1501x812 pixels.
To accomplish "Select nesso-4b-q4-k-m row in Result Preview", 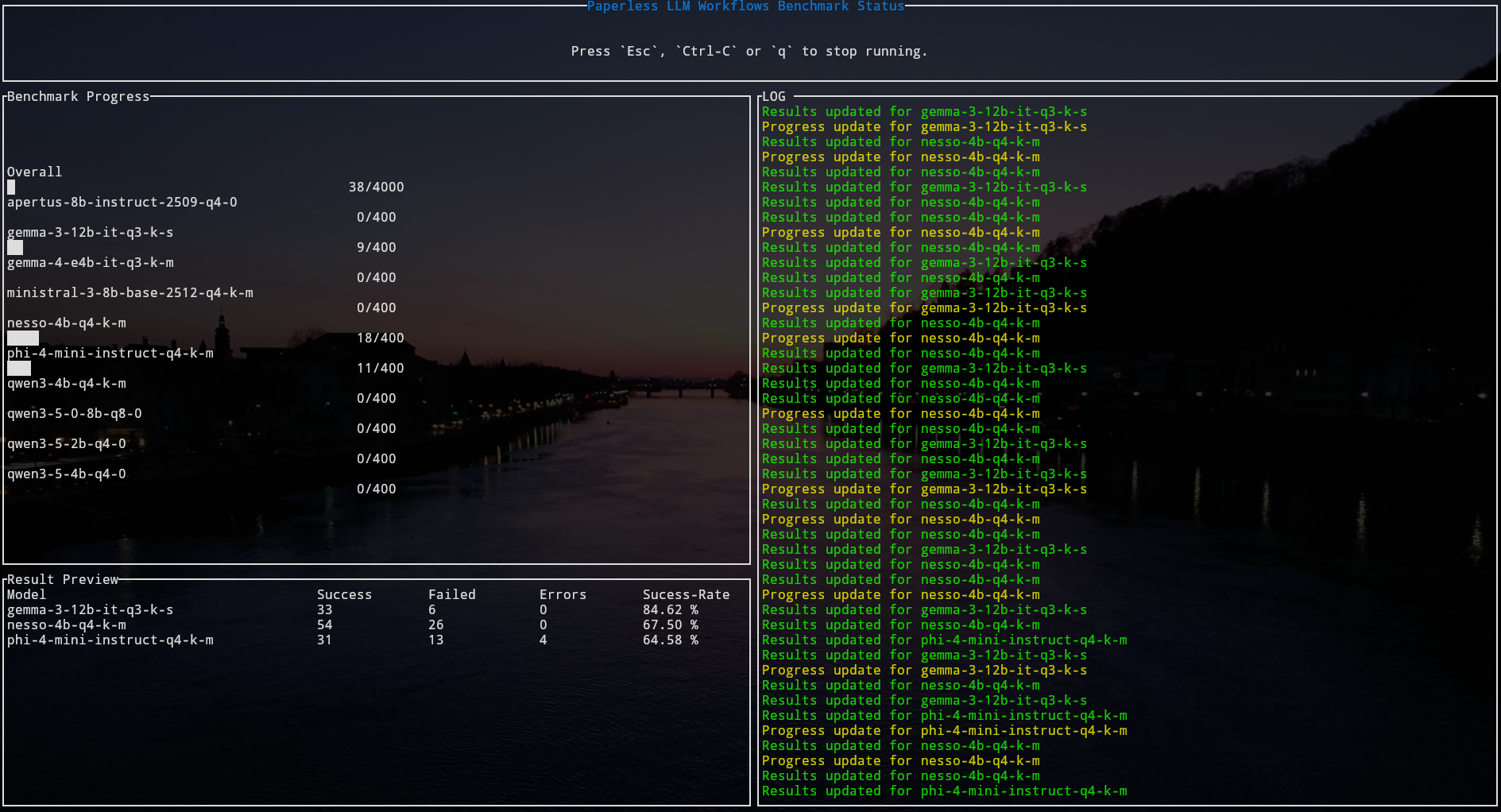I will point(66,625).
